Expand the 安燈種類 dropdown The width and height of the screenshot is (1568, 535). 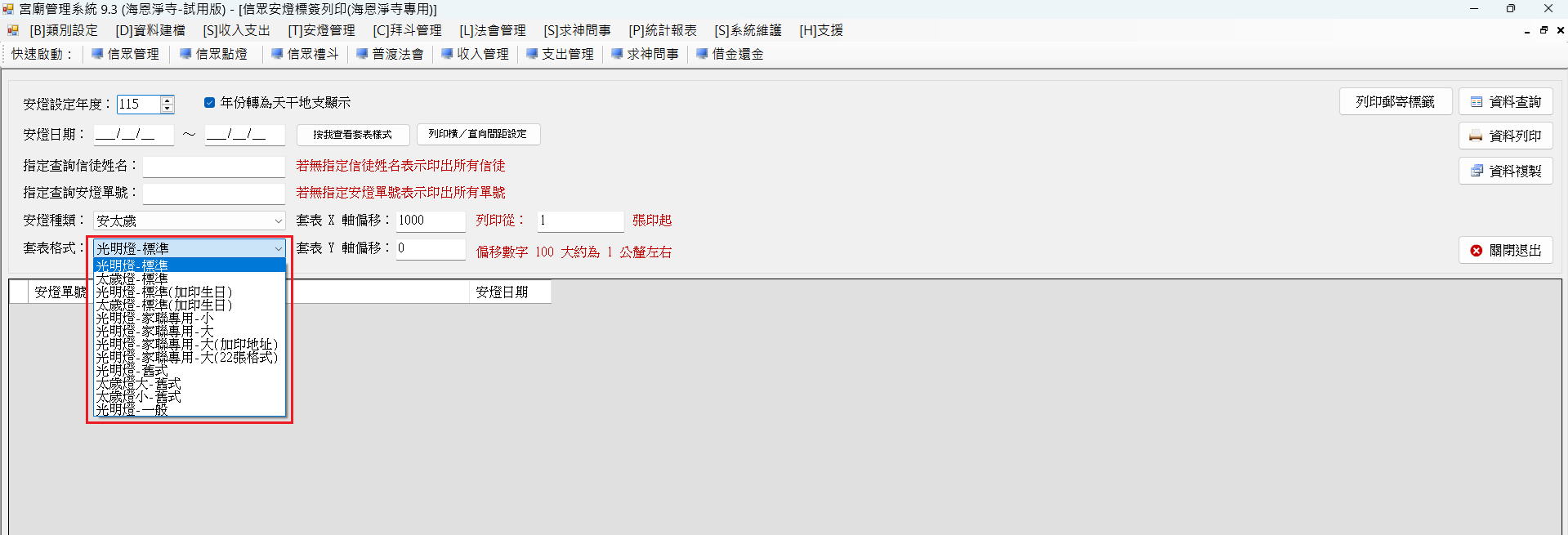(278, 221)
